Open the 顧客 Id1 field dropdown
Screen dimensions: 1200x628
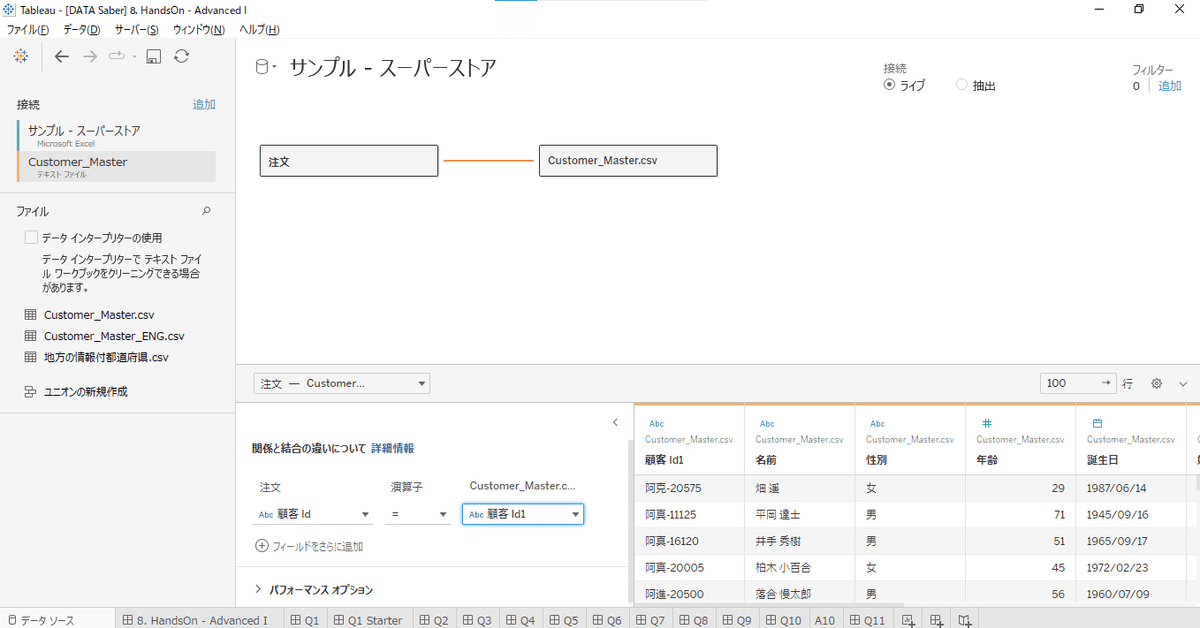coord(523,514)
